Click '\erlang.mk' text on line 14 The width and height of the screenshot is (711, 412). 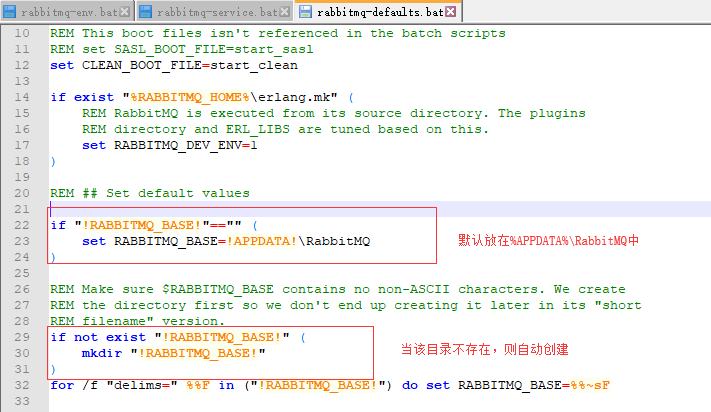(290, 97)
